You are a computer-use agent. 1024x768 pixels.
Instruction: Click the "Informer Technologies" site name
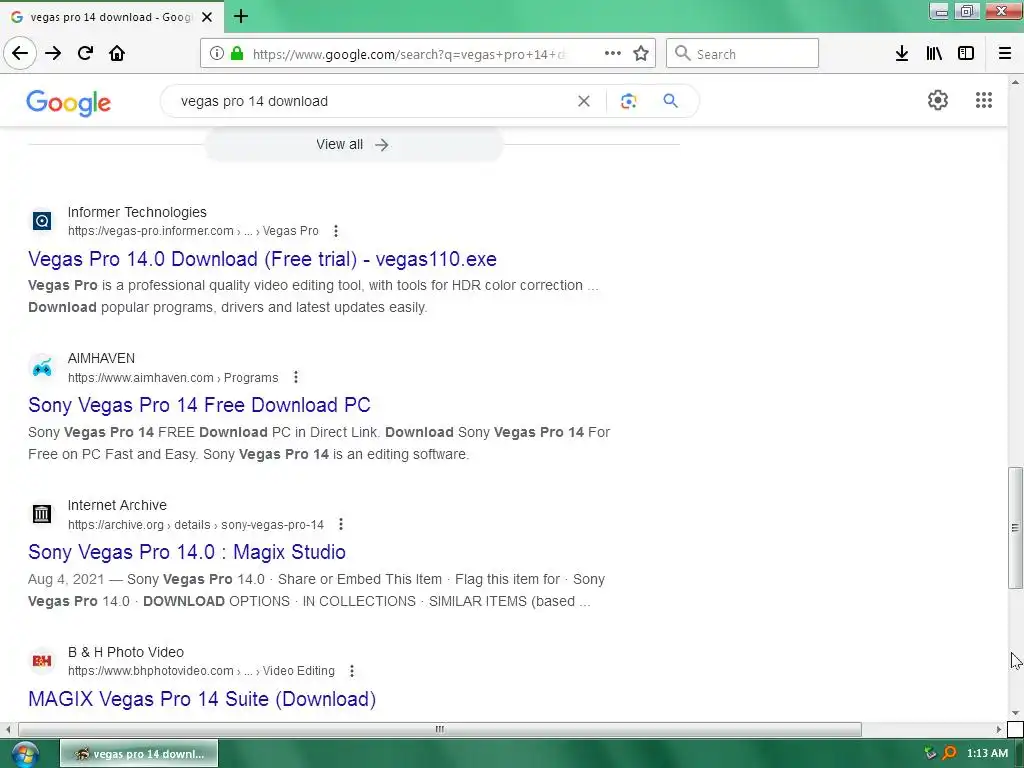click(137, 212)
